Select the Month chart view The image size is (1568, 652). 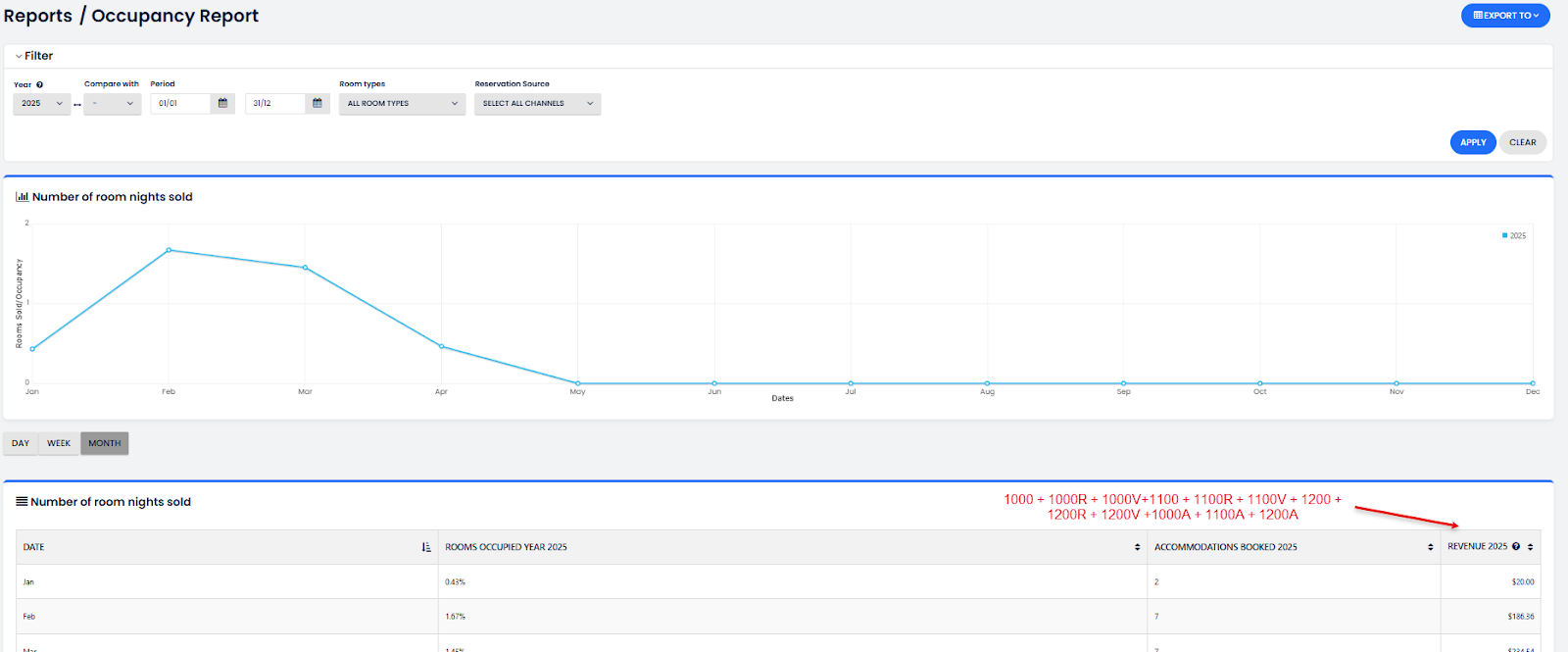105,443
